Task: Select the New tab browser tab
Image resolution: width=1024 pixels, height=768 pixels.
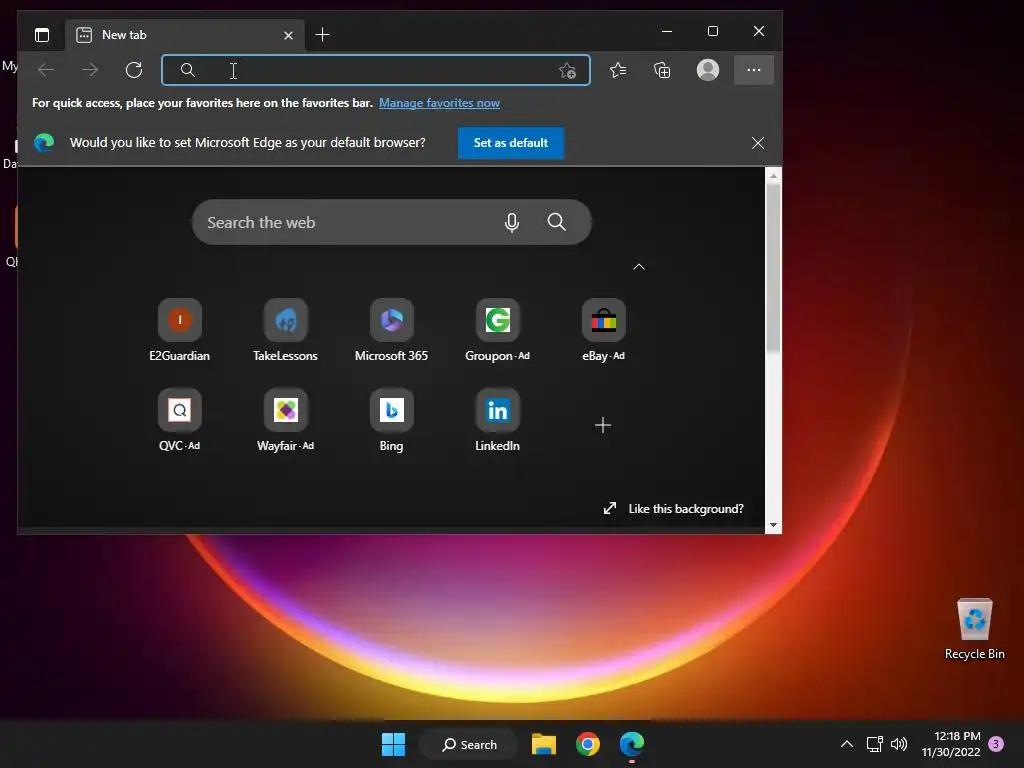Action: (x=183, y=35)
